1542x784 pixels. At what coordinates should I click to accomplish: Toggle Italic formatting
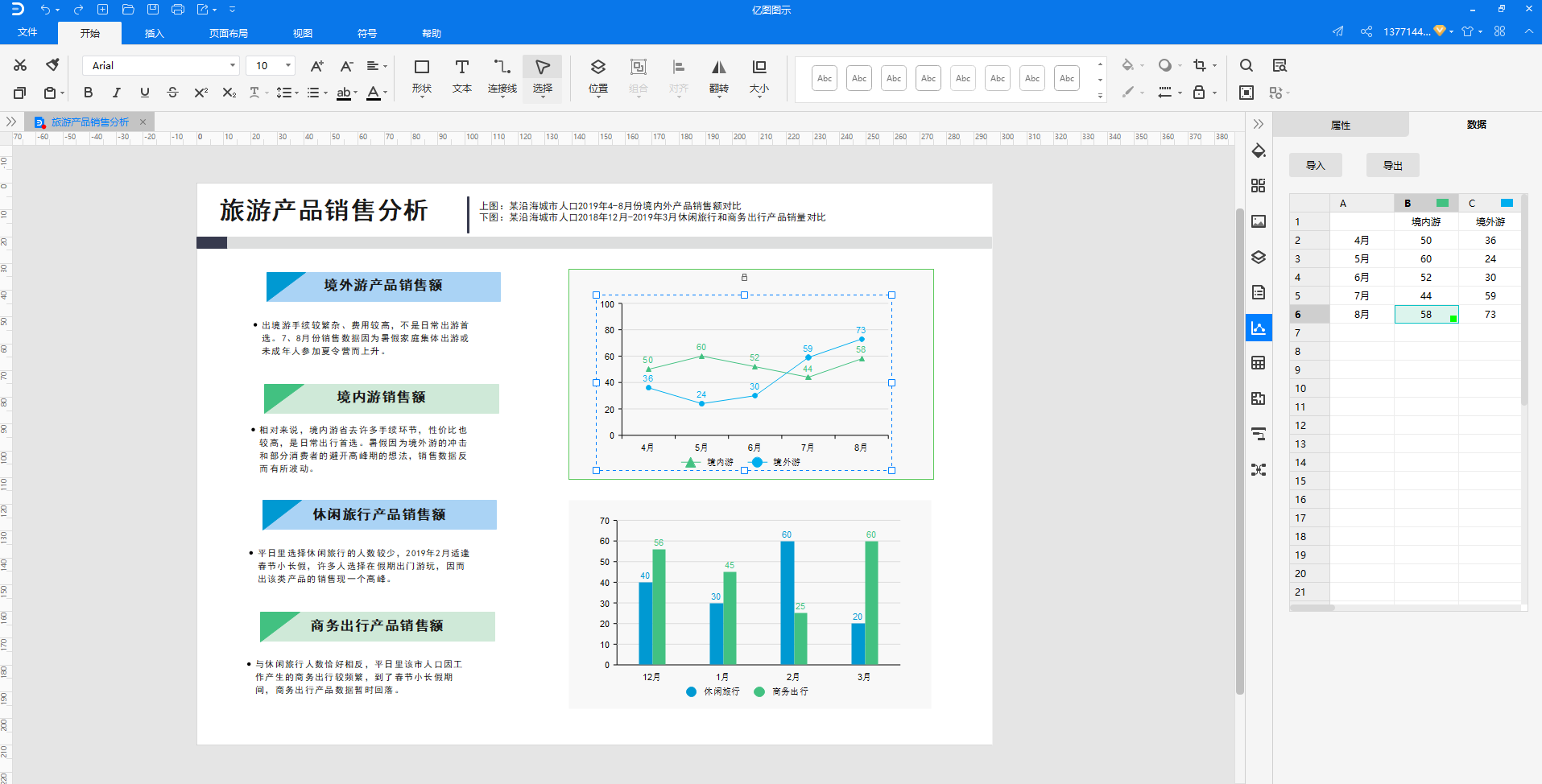116,93
